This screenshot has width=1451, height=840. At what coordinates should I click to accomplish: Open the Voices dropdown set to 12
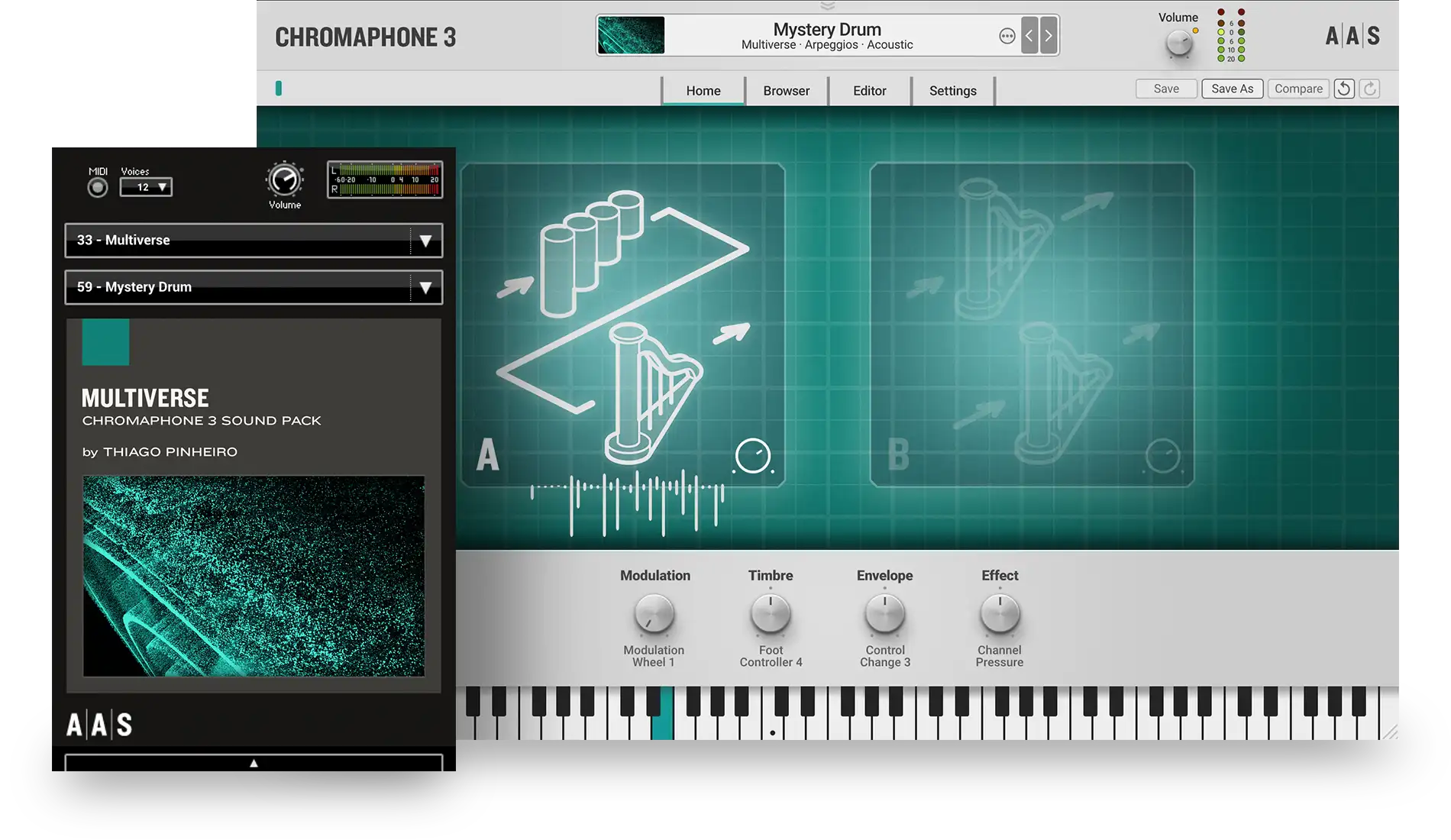click(146, 187)
